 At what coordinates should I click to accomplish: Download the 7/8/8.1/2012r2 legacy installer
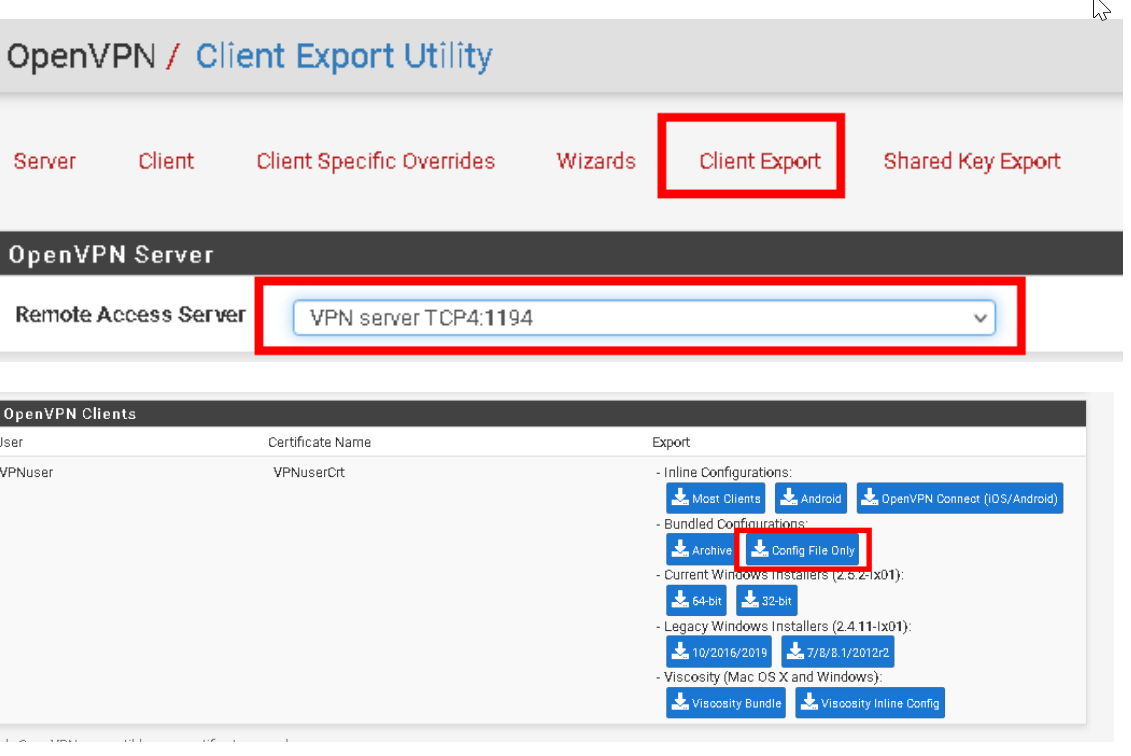click(x=837, y=652)
